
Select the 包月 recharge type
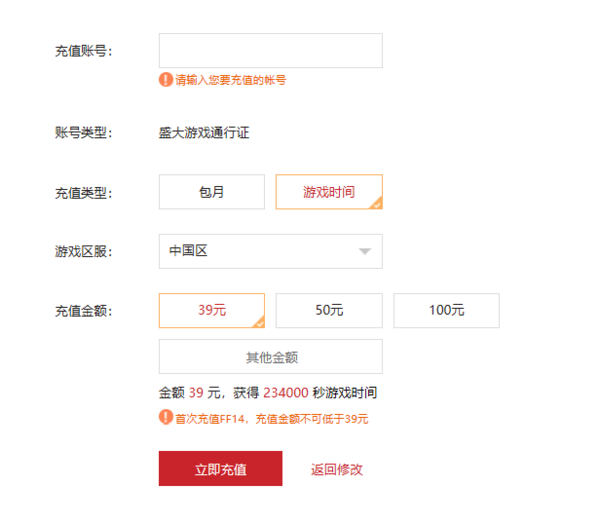click(211, 192)
